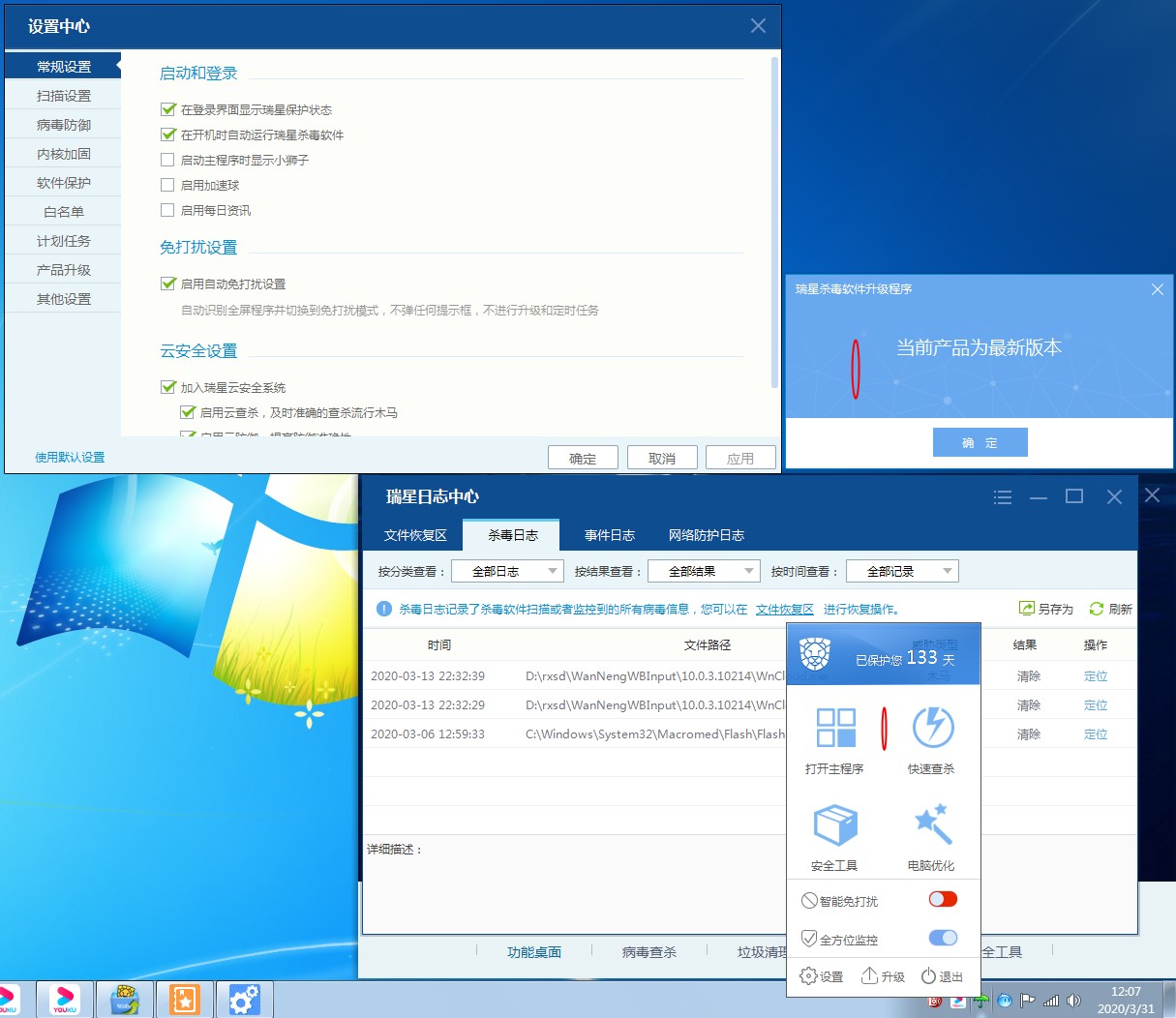Switch to the 事件日志 tab
This screenshot has width=1176, height=1018.
coord(610,535)
